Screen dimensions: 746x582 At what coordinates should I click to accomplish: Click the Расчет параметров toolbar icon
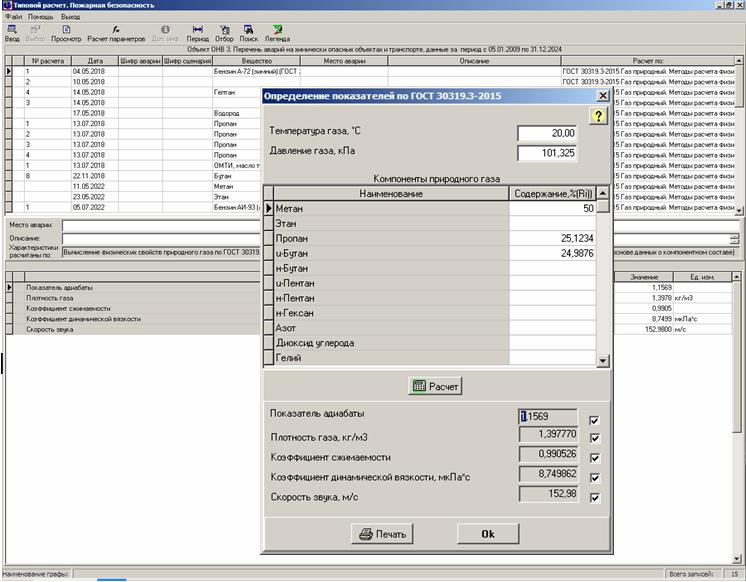pos(116,30)
